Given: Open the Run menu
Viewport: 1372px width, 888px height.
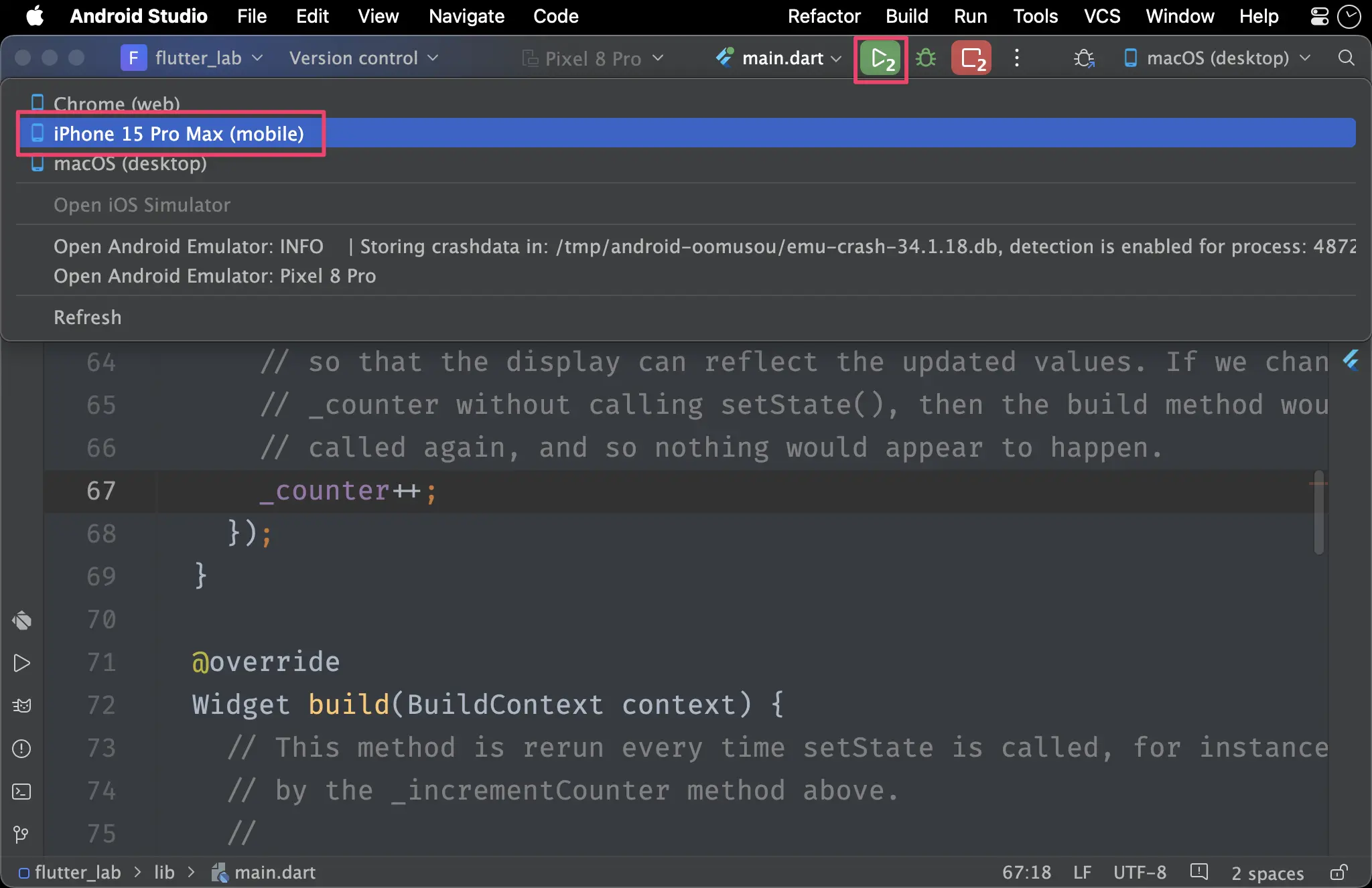Looking at the screenshot, I should coord(970,16).
